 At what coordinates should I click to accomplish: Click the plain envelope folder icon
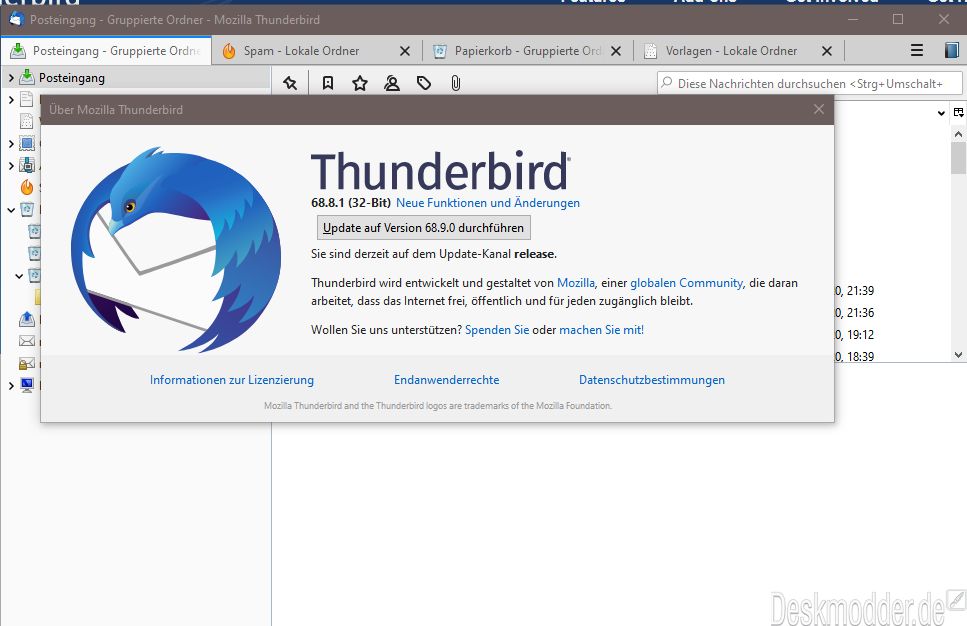click(27, 341)
